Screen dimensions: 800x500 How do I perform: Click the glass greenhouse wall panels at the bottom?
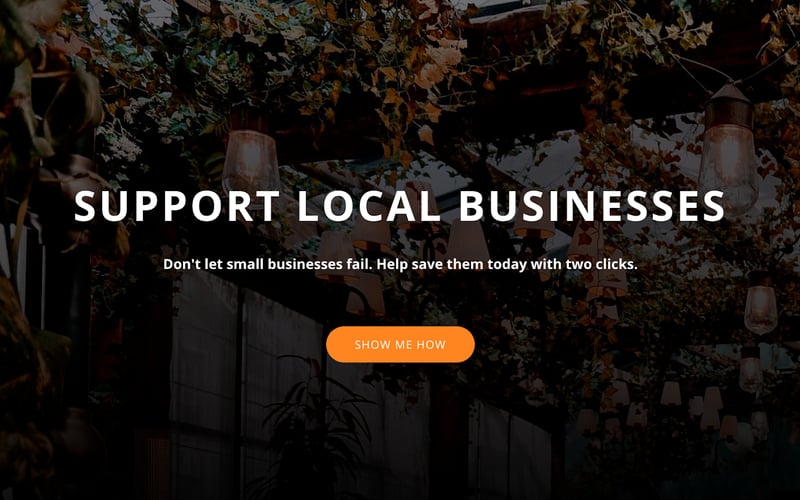click(x=245, y=388)
